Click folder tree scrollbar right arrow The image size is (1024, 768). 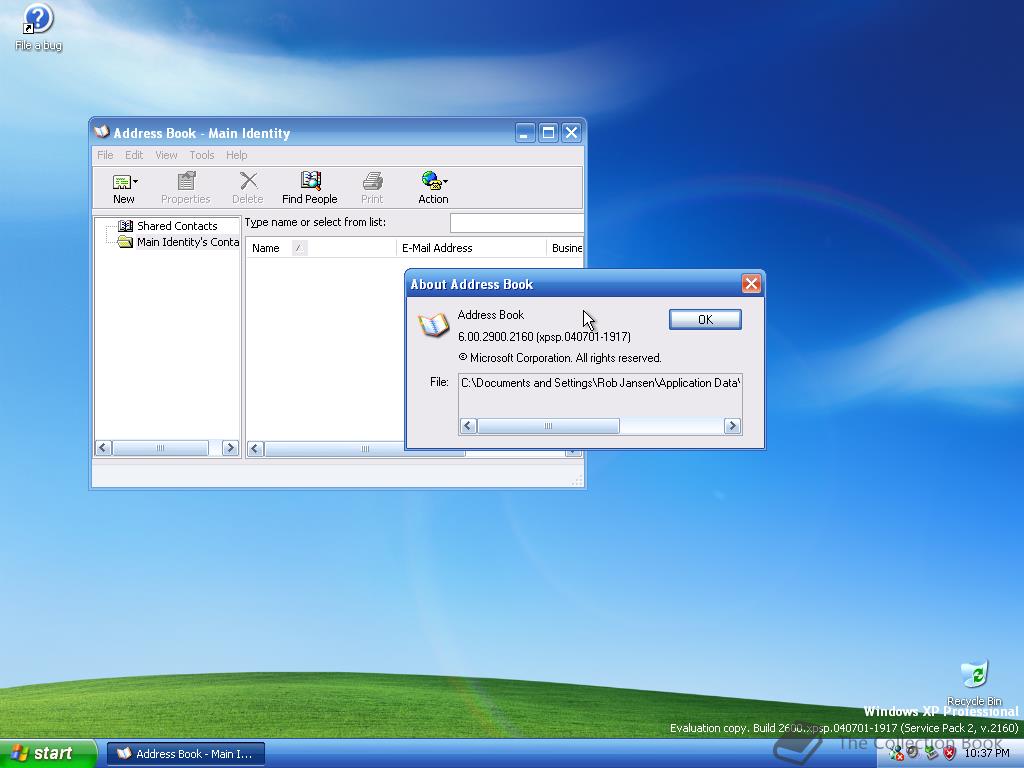[x=230, y=448]
